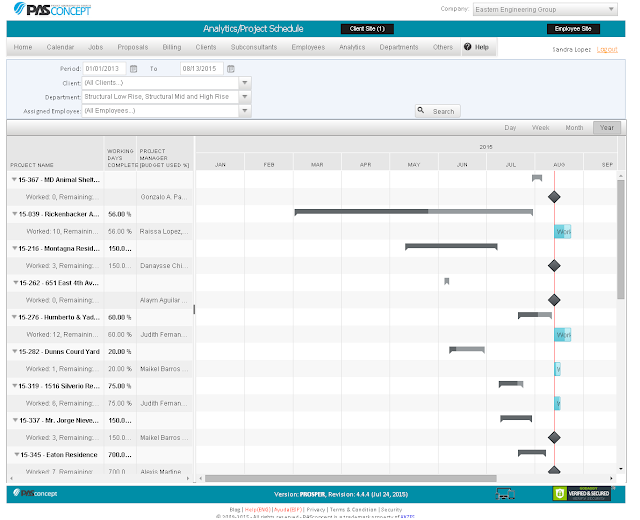The height and width of the screenshot is (520, 640).
Task: Expand the Company selector dropdown
Action: 611,9
